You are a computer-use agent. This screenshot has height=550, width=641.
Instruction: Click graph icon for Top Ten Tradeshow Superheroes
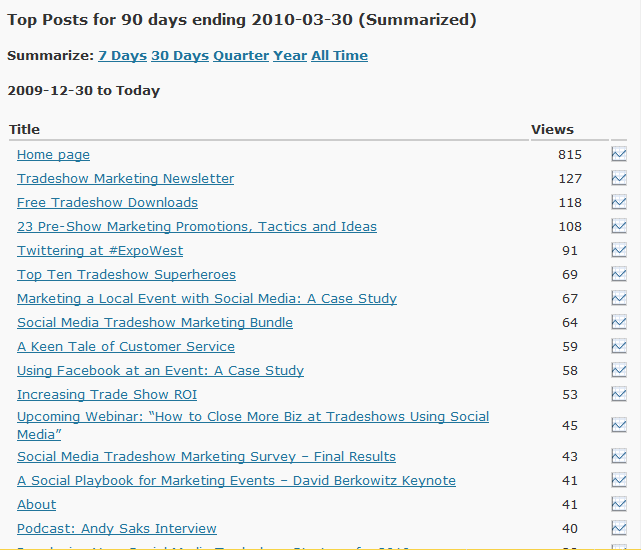(x=619, y=274)
